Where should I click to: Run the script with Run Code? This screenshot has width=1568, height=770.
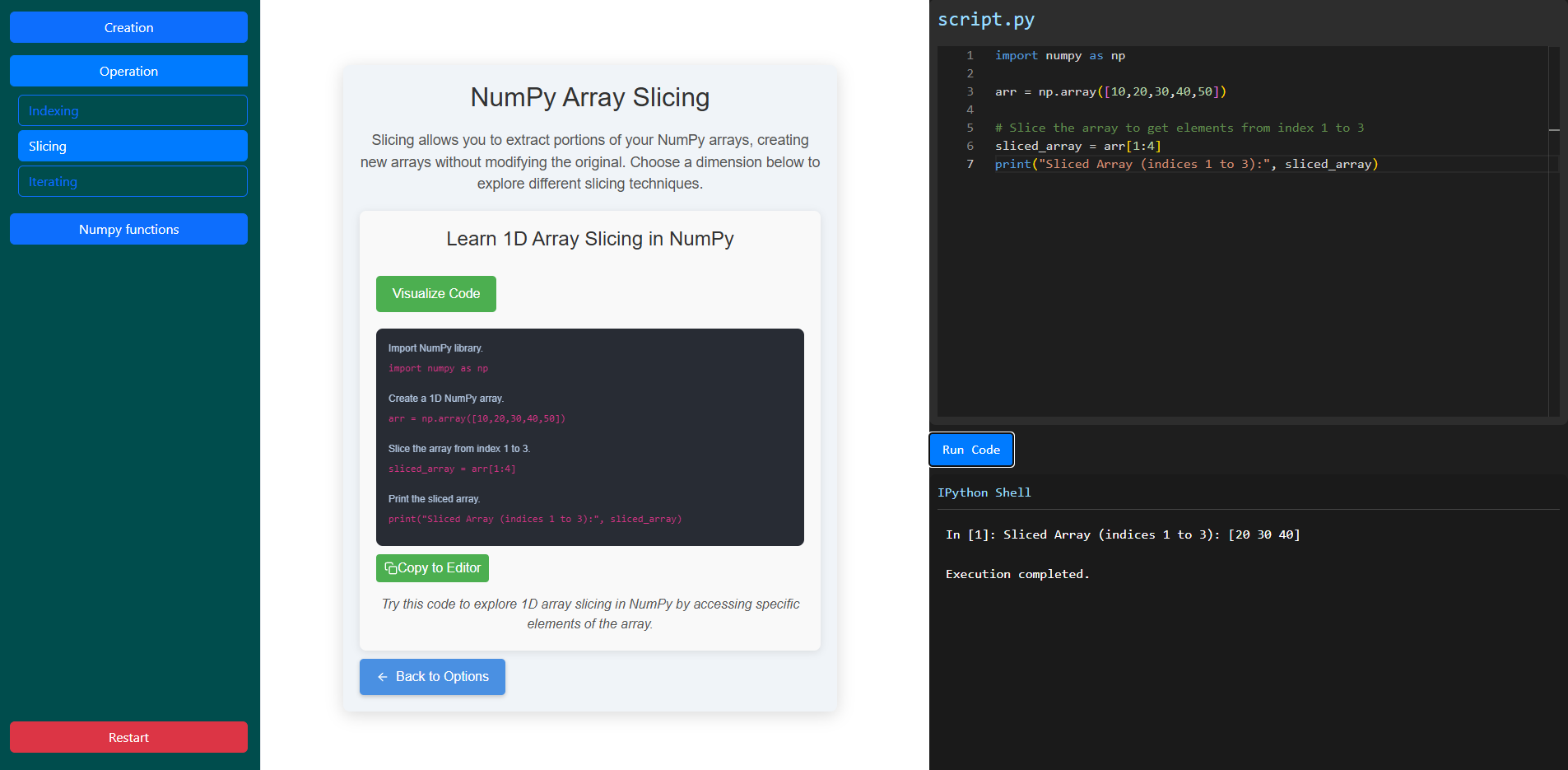click(971, 450)
